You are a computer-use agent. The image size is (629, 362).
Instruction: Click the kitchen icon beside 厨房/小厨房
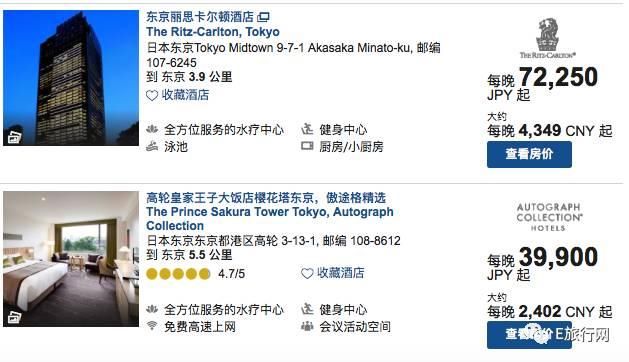[x=307, y=146]
